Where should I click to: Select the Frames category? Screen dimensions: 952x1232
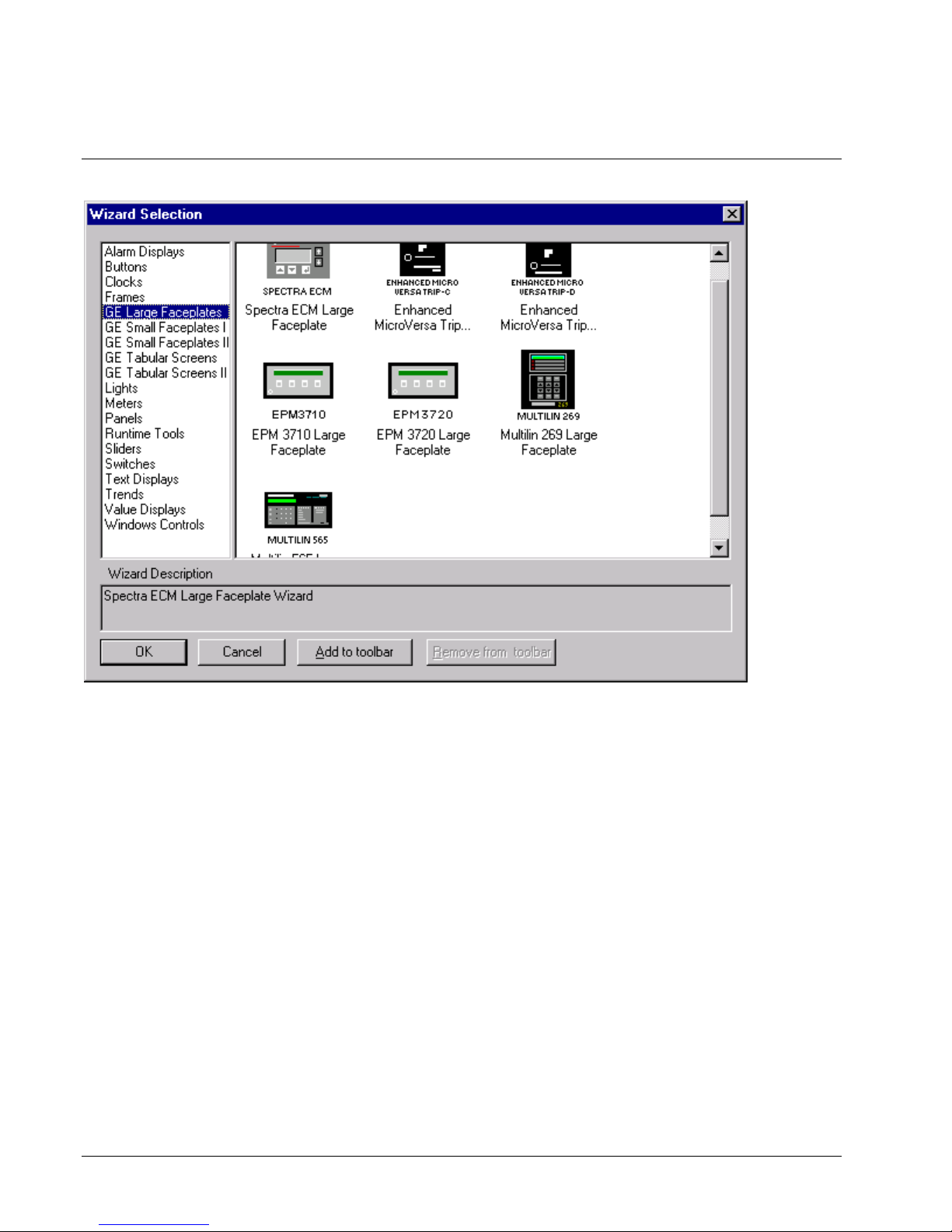(x=124, y=297)
